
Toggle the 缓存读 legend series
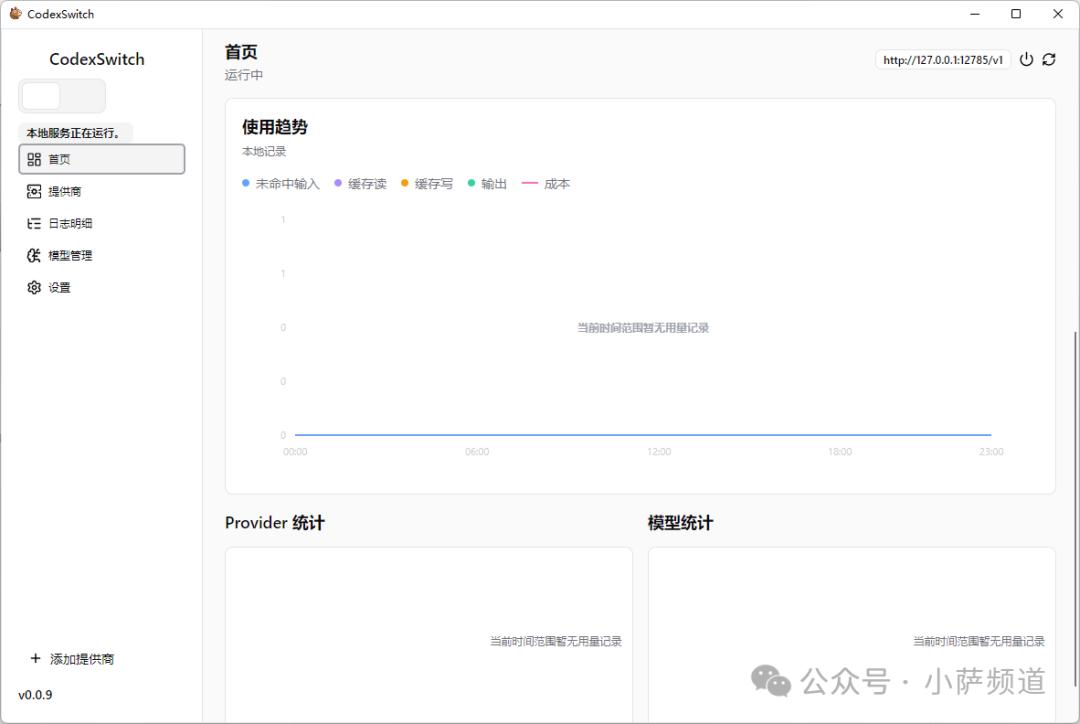(x=360, y=184)
